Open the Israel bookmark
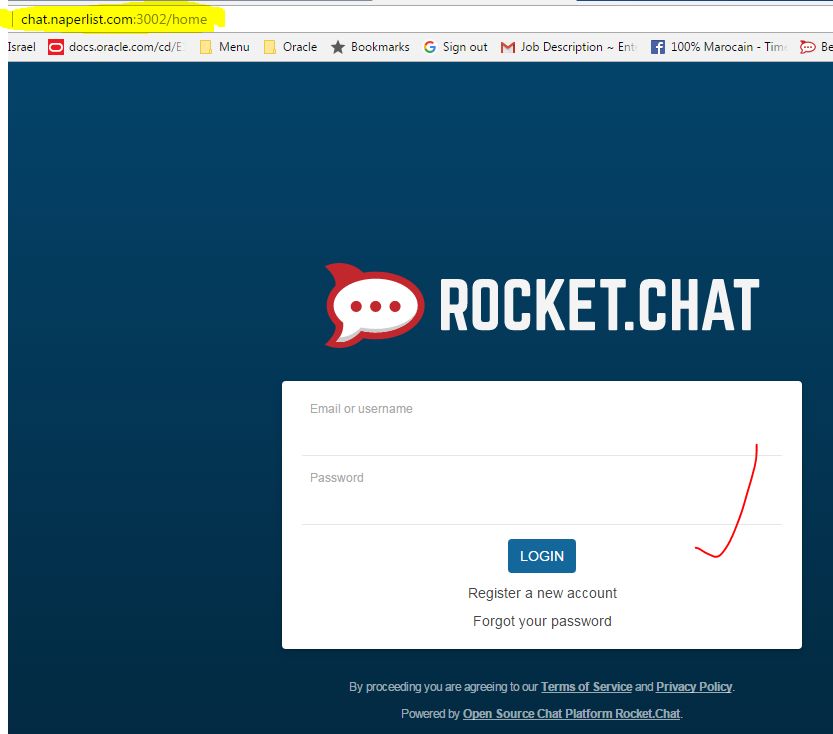Image resolution: width=833 pixels, height=734 pixels. pos(22,47)
